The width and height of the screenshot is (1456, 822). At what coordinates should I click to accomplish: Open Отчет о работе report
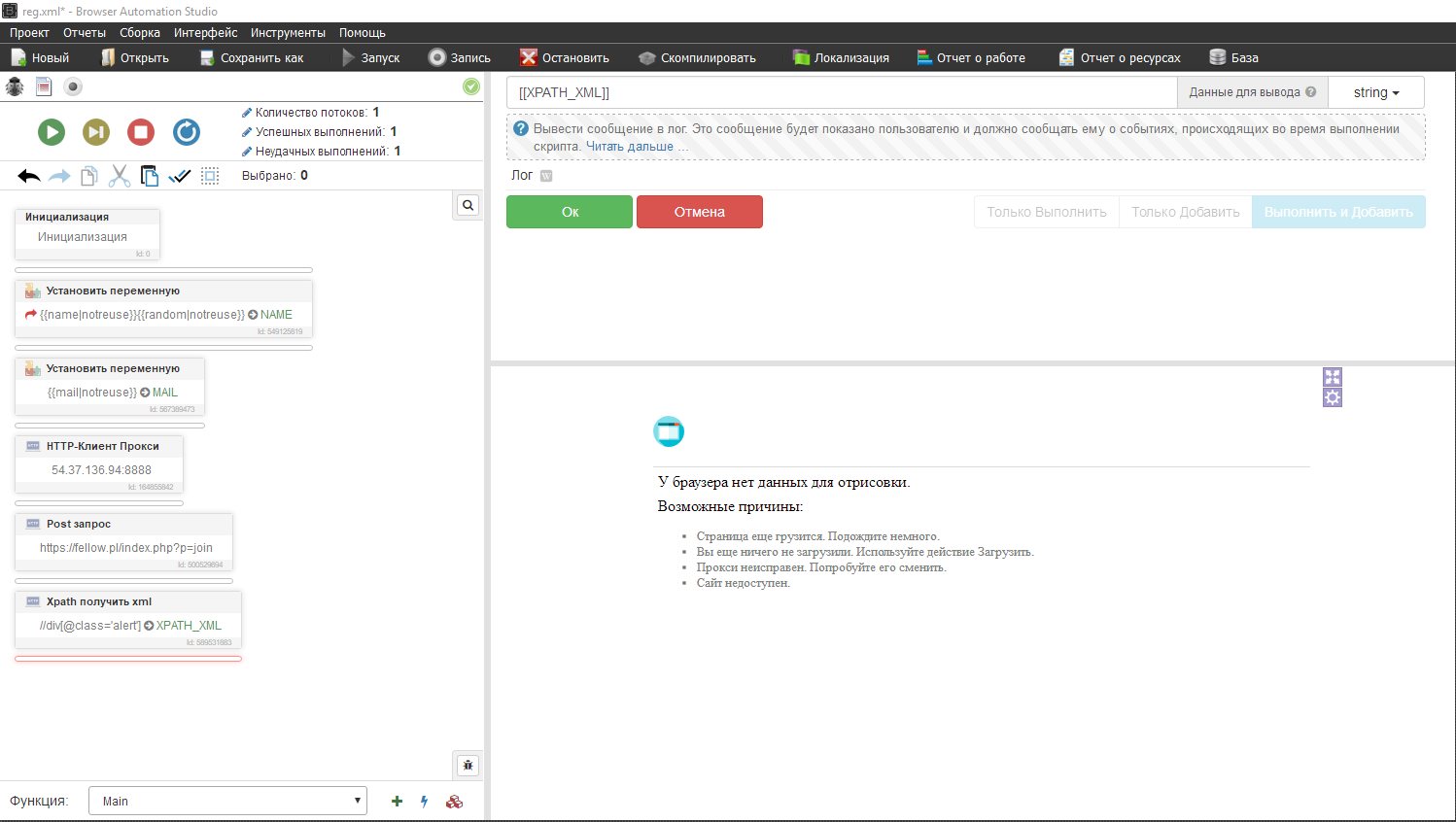(971, 57)
